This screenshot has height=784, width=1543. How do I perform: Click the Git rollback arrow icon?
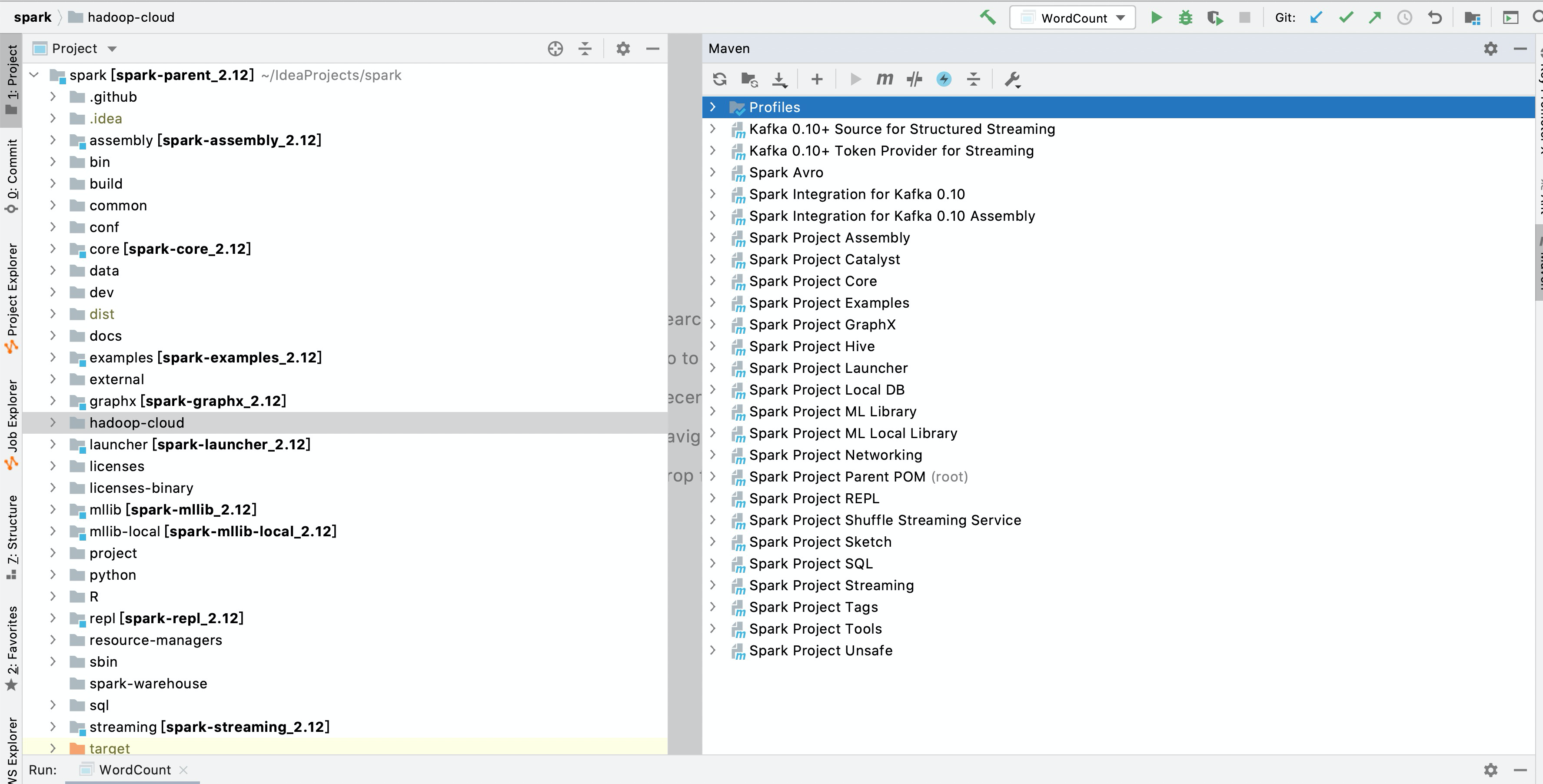click(x=1435, y=18)
